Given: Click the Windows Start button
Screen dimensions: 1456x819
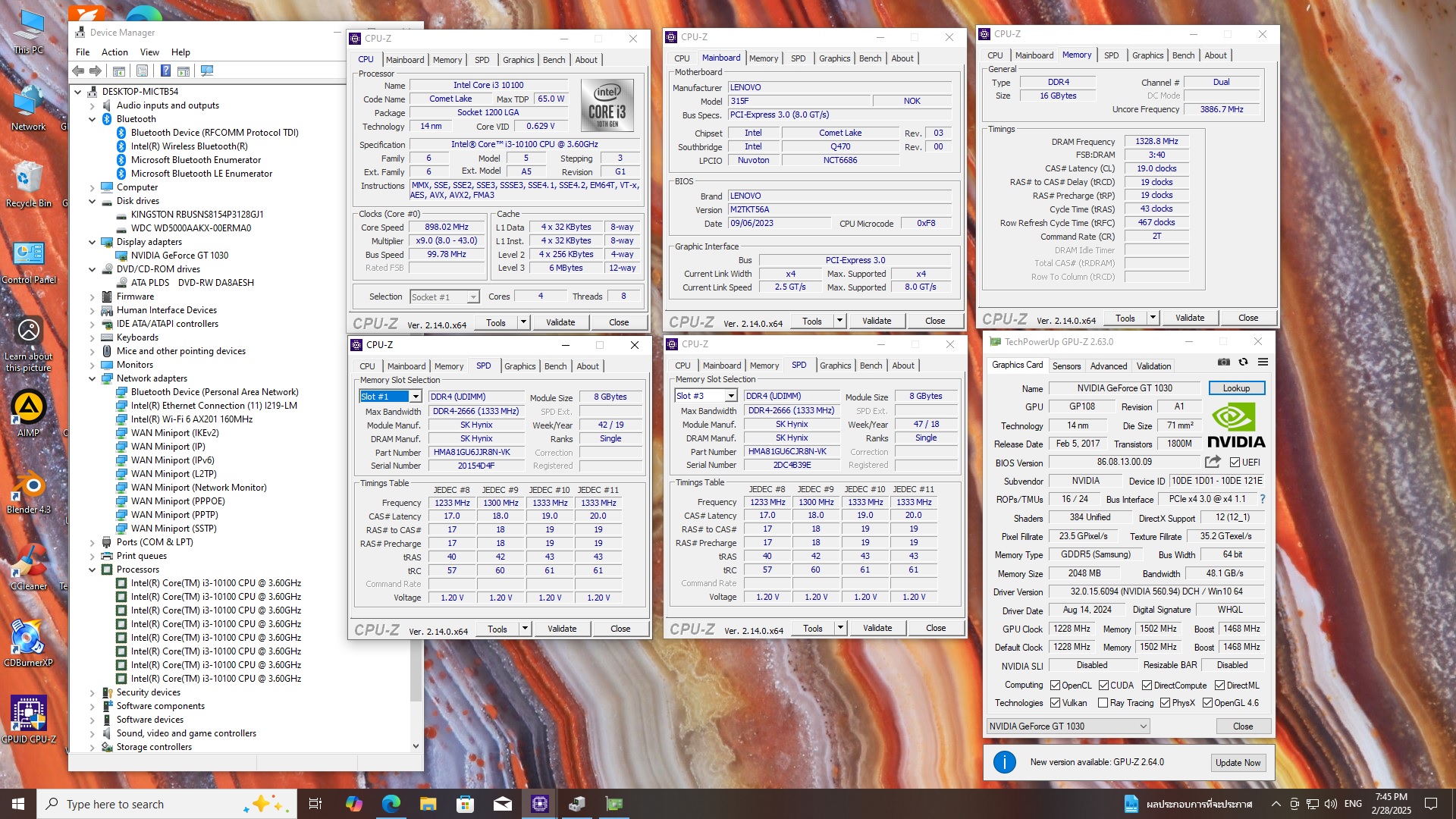Looking at the screenshot, I should [x=18, y=804].
